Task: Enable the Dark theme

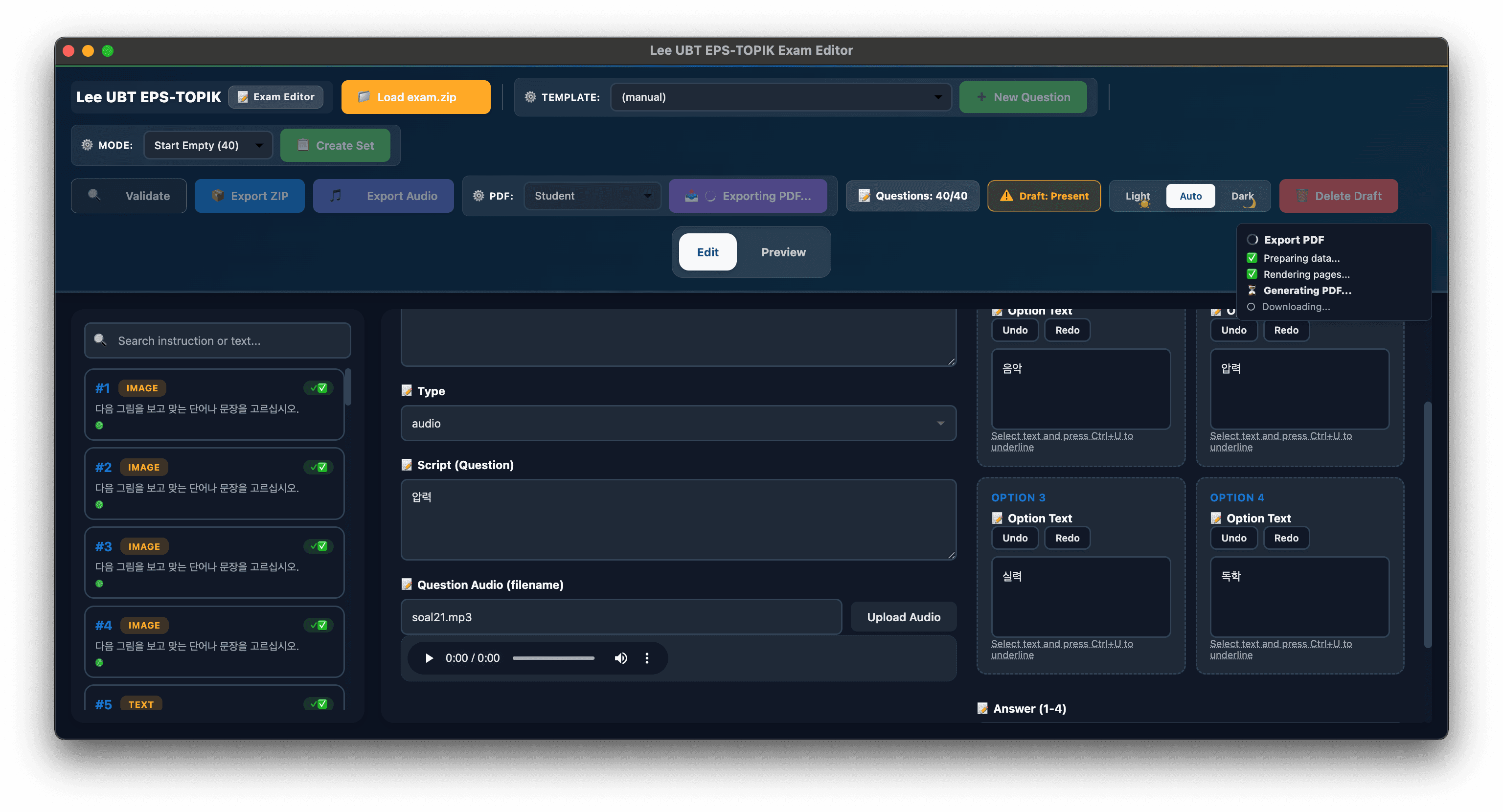Action: point(1242,196)
